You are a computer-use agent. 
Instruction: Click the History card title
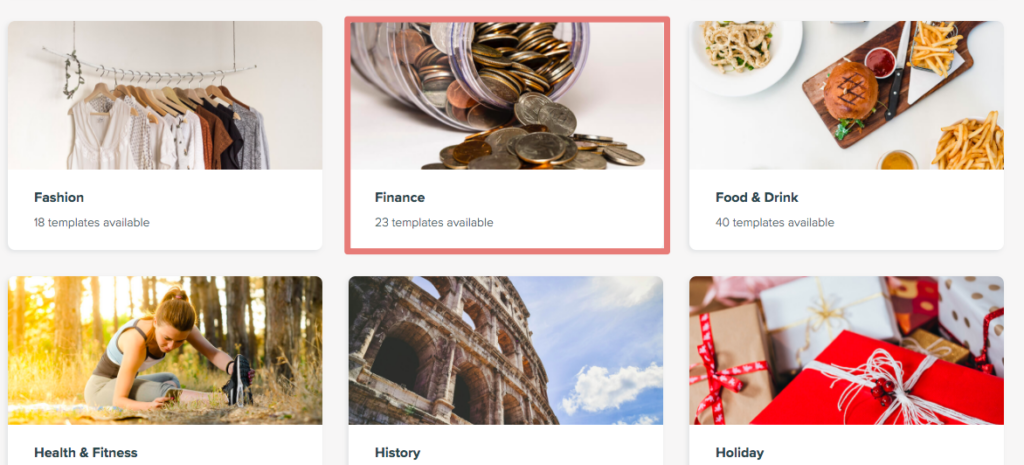coord(398,453)
